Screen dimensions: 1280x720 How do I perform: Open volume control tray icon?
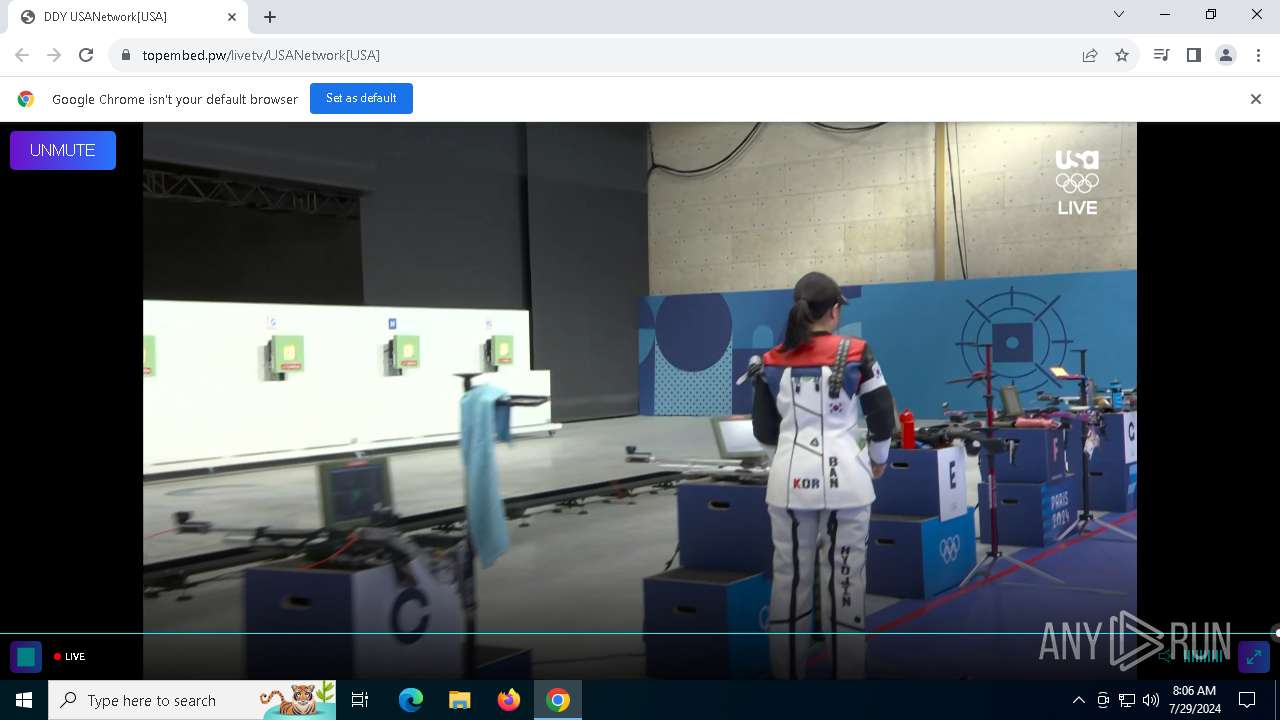click(1151, 700)
